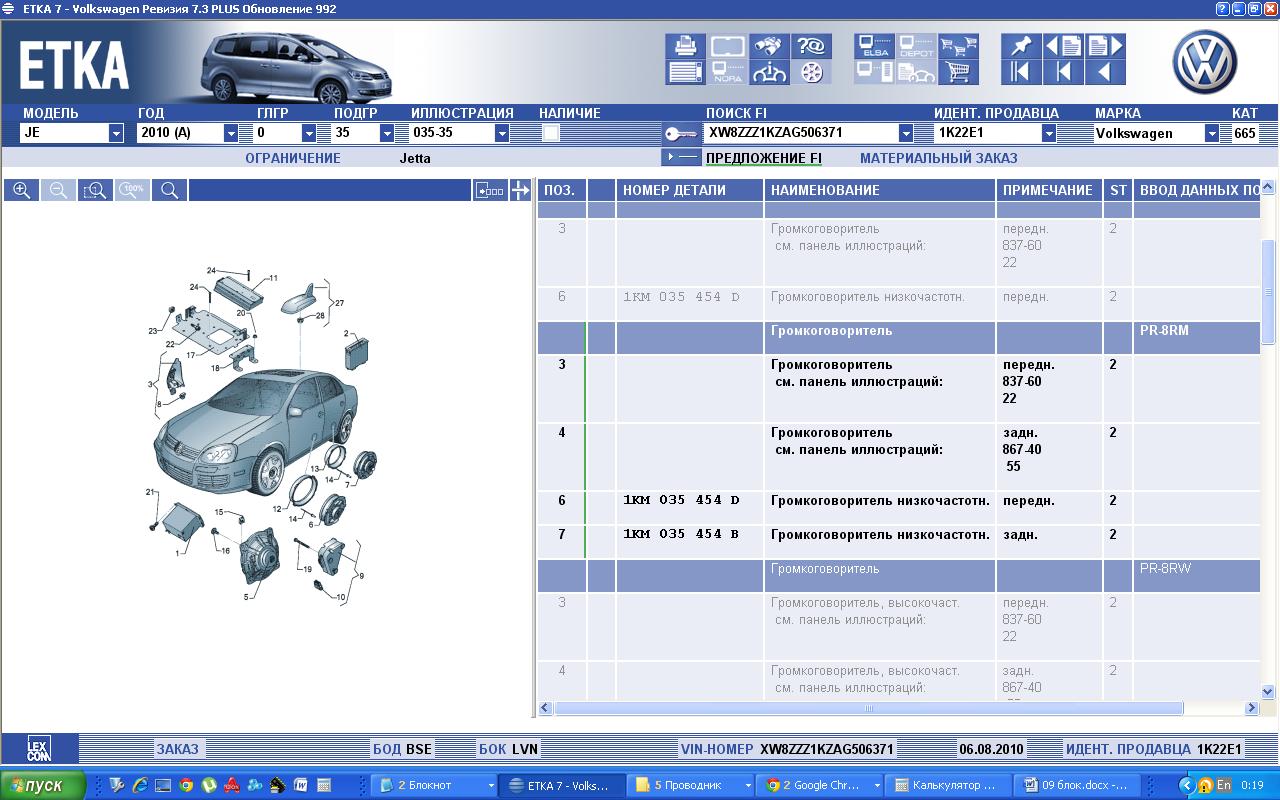Open the ИЛЛЮСТРАЦИЯ dropdown showing 035-35

click(502, 133)
